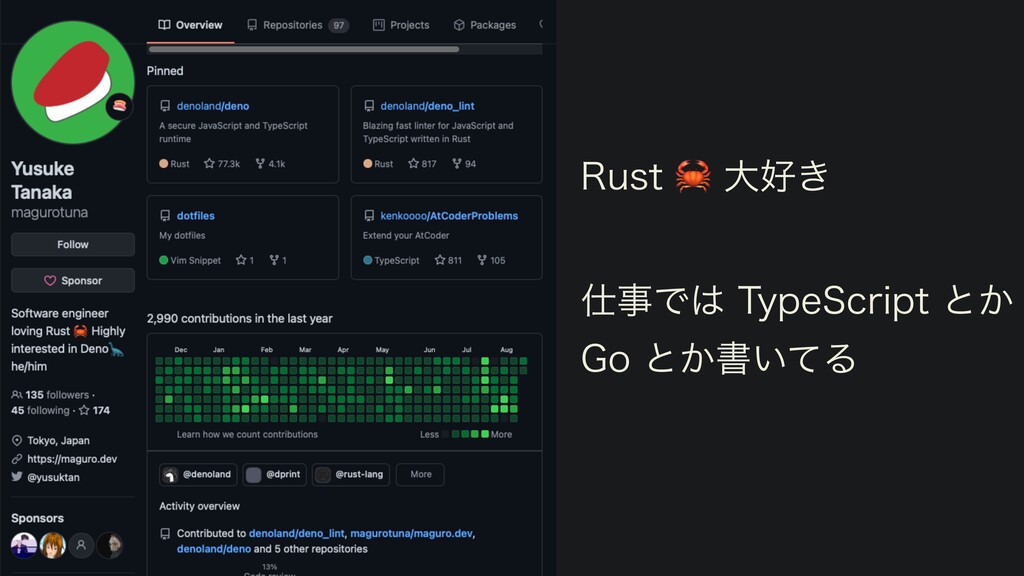Open the fourth sponsor avatar
1024x576 pixels.
pos(110,545)
